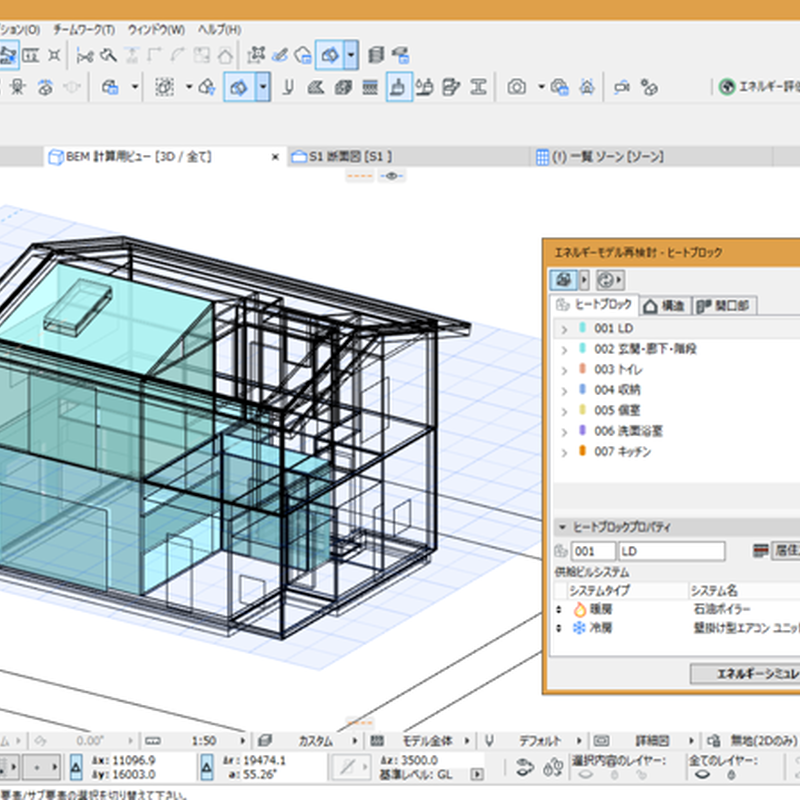Click the orbit 3D icon in second toolbar row
This screenshot has height=800, width=800.
(45, 87)
